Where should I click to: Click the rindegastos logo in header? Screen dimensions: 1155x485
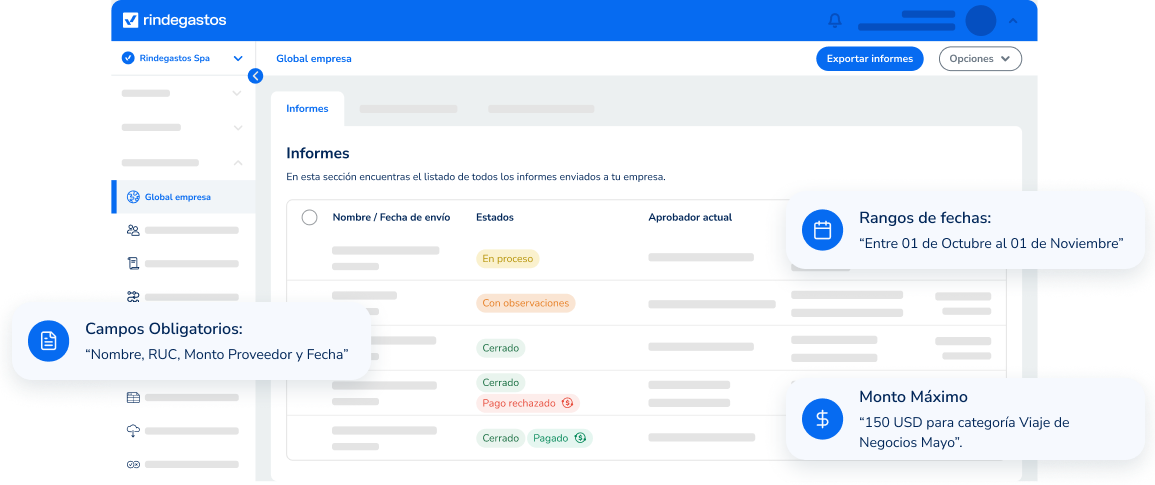(174, 20)
